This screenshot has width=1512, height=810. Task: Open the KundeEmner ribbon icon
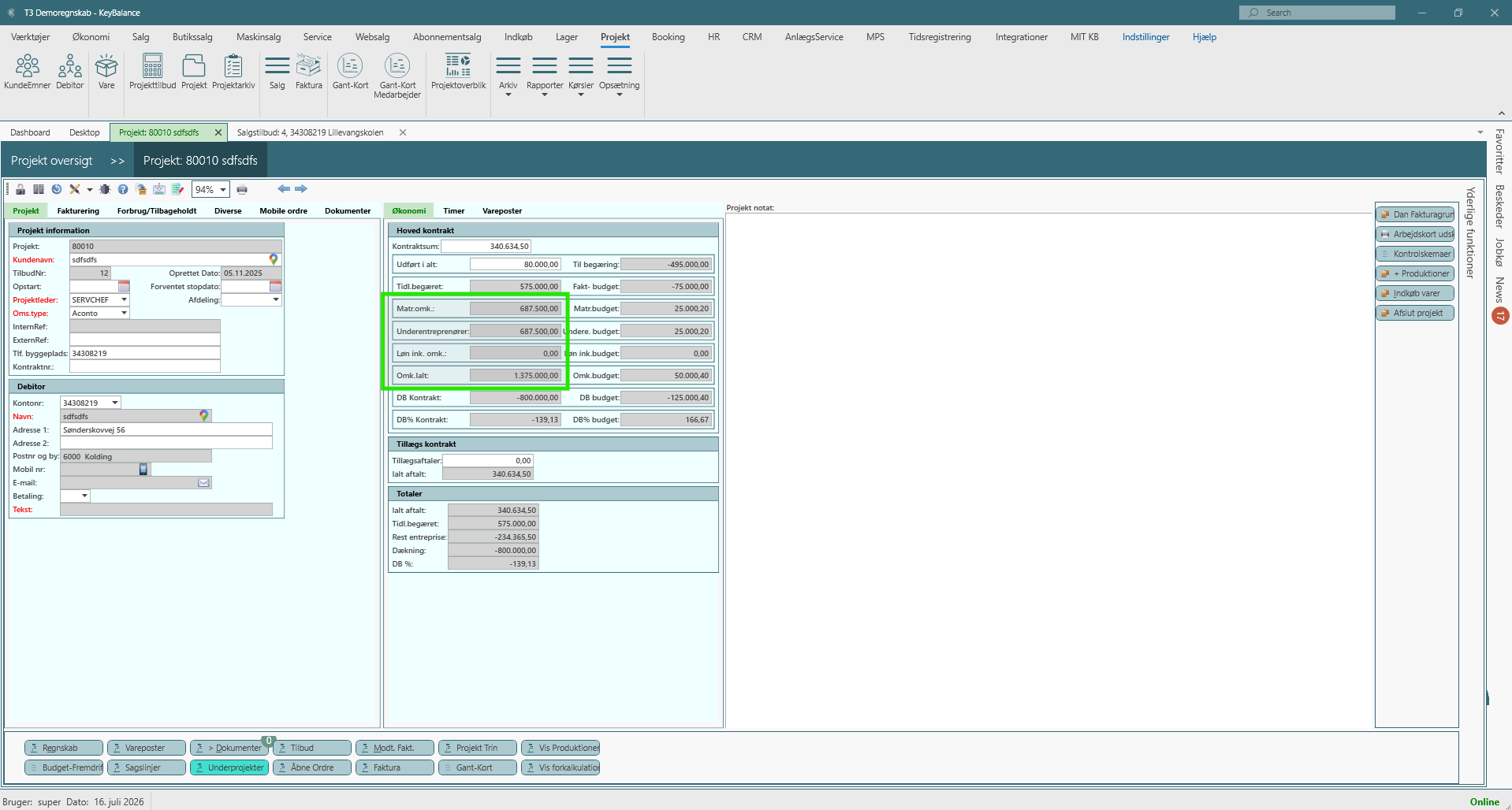(27, 72)
